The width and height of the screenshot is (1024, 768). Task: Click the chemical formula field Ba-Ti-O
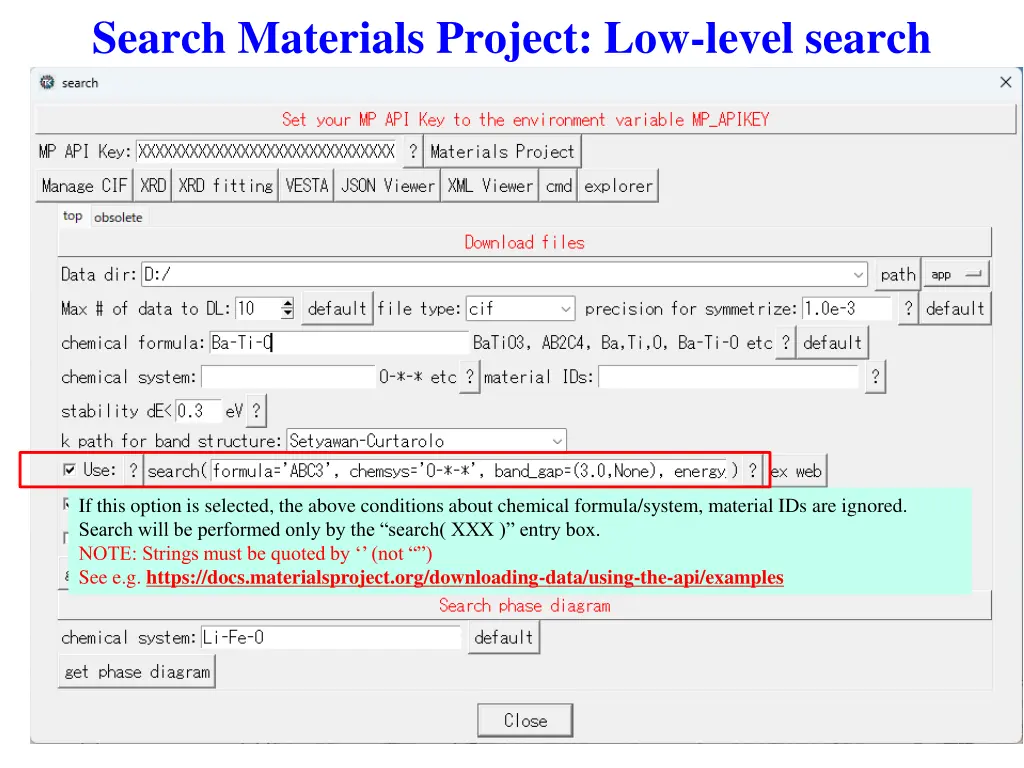pyautogui.click(x=339, y=342)
